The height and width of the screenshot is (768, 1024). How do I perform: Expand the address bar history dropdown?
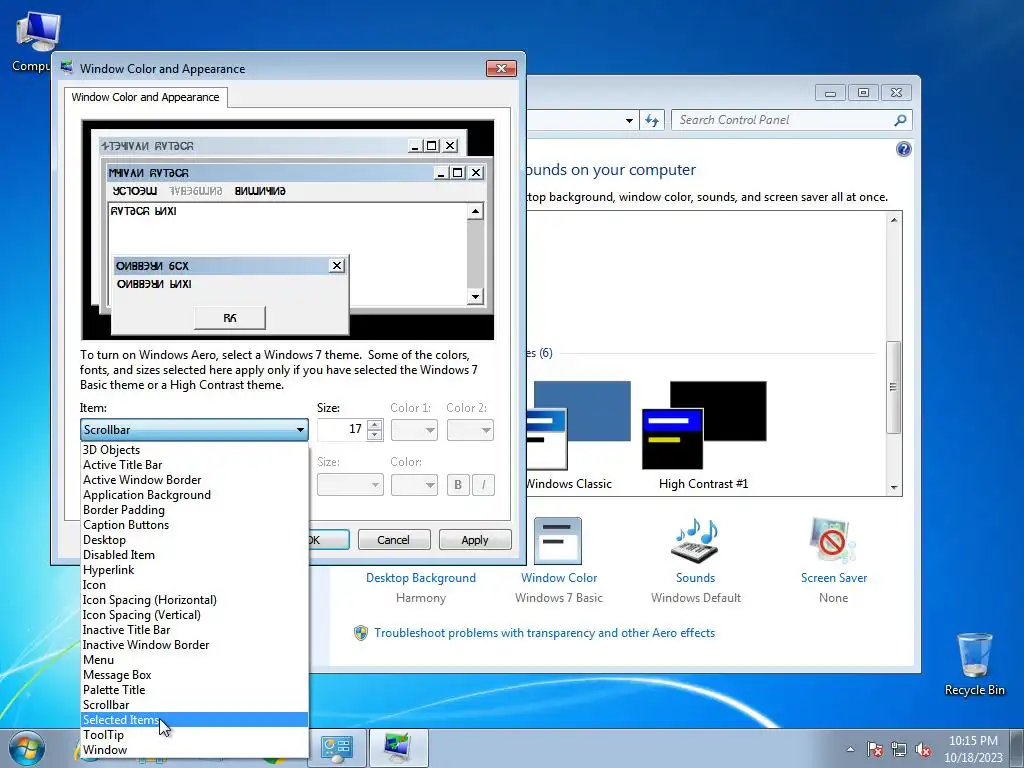pos(629,120)
